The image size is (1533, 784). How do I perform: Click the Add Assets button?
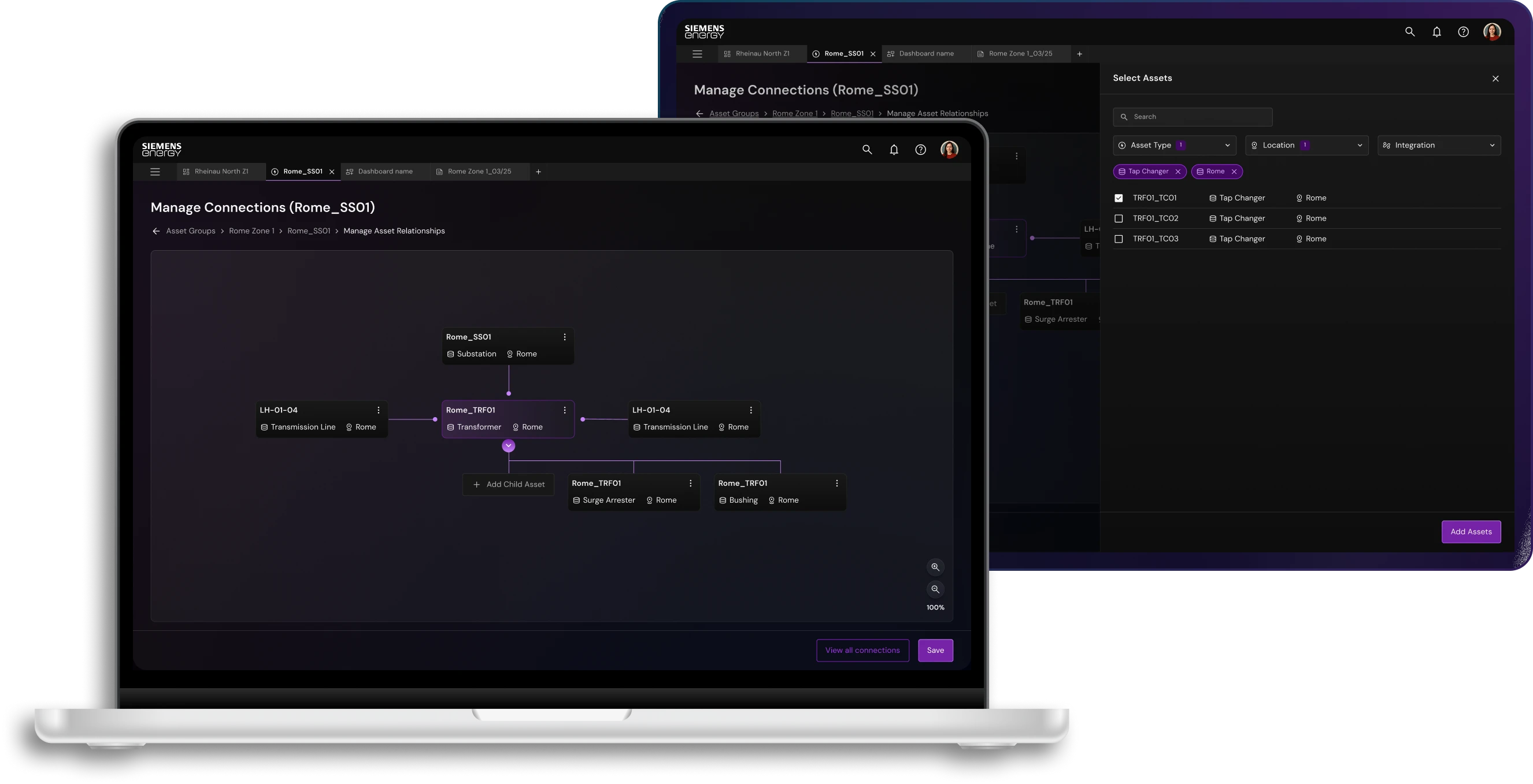click(1471, 531)
